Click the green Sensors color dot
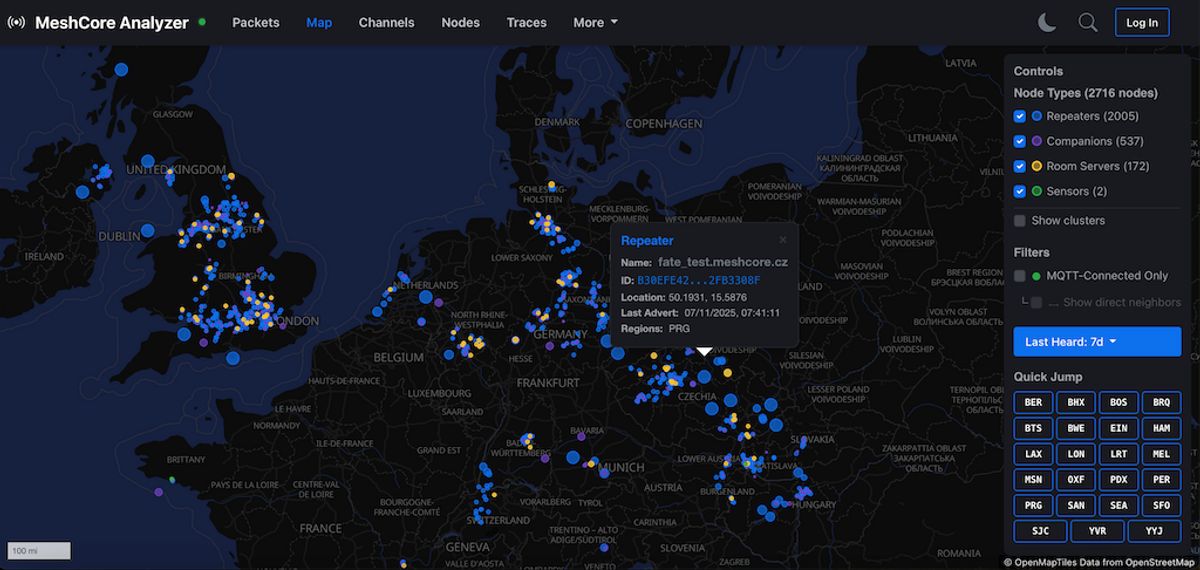The width and height of the screenshot is (1200, 570). pos(1037,191)
